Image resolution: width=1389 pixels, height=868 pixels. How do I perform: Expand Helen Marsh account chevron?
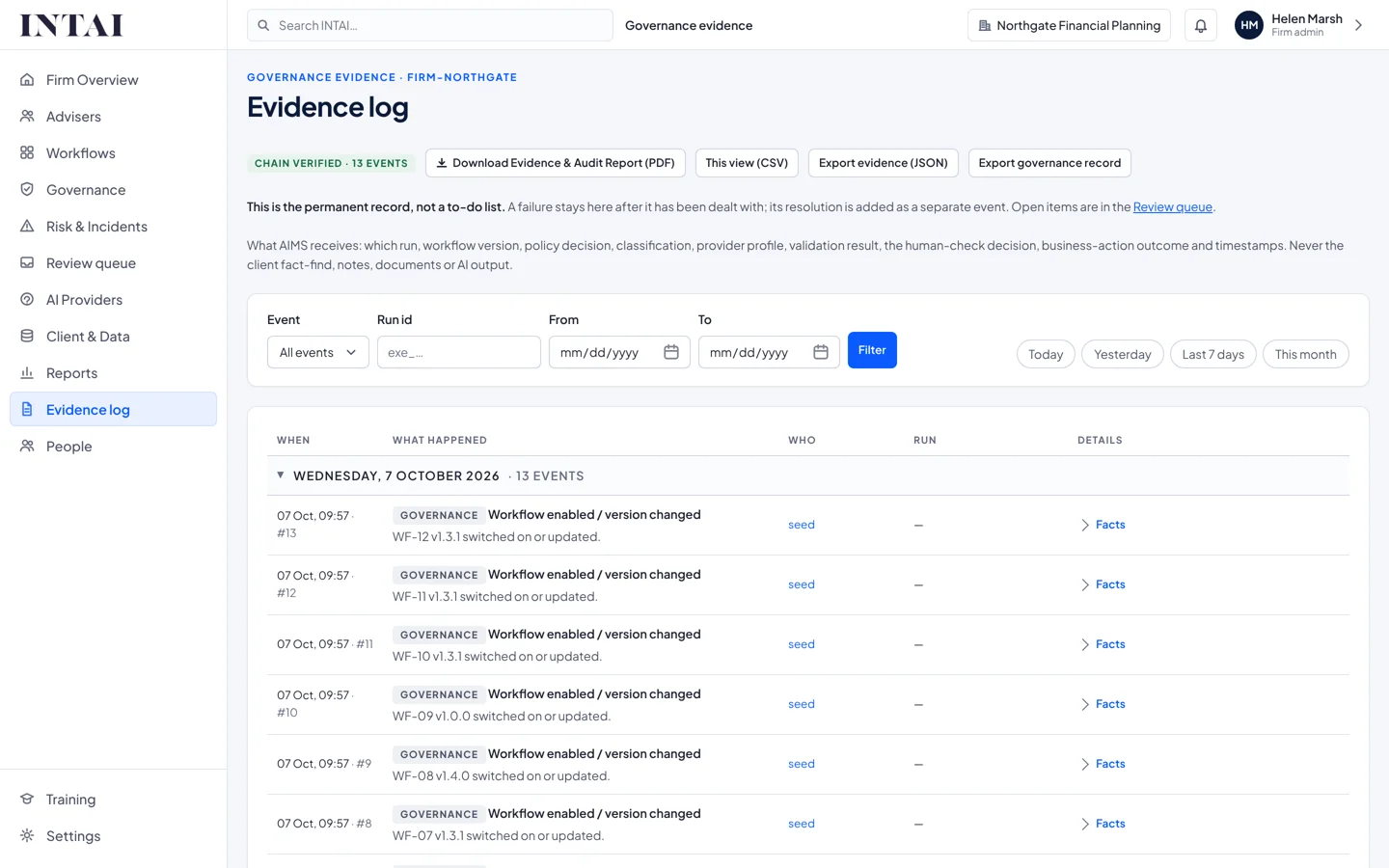(1358, 26)
